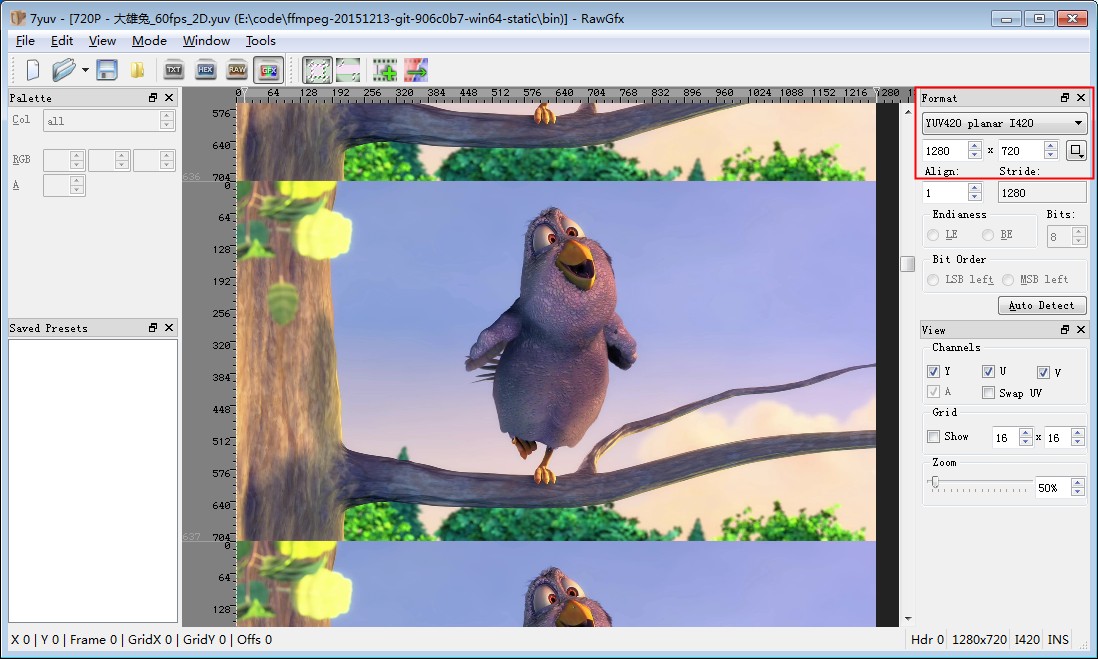Switch to TXT mode

(x=174, y=70)
